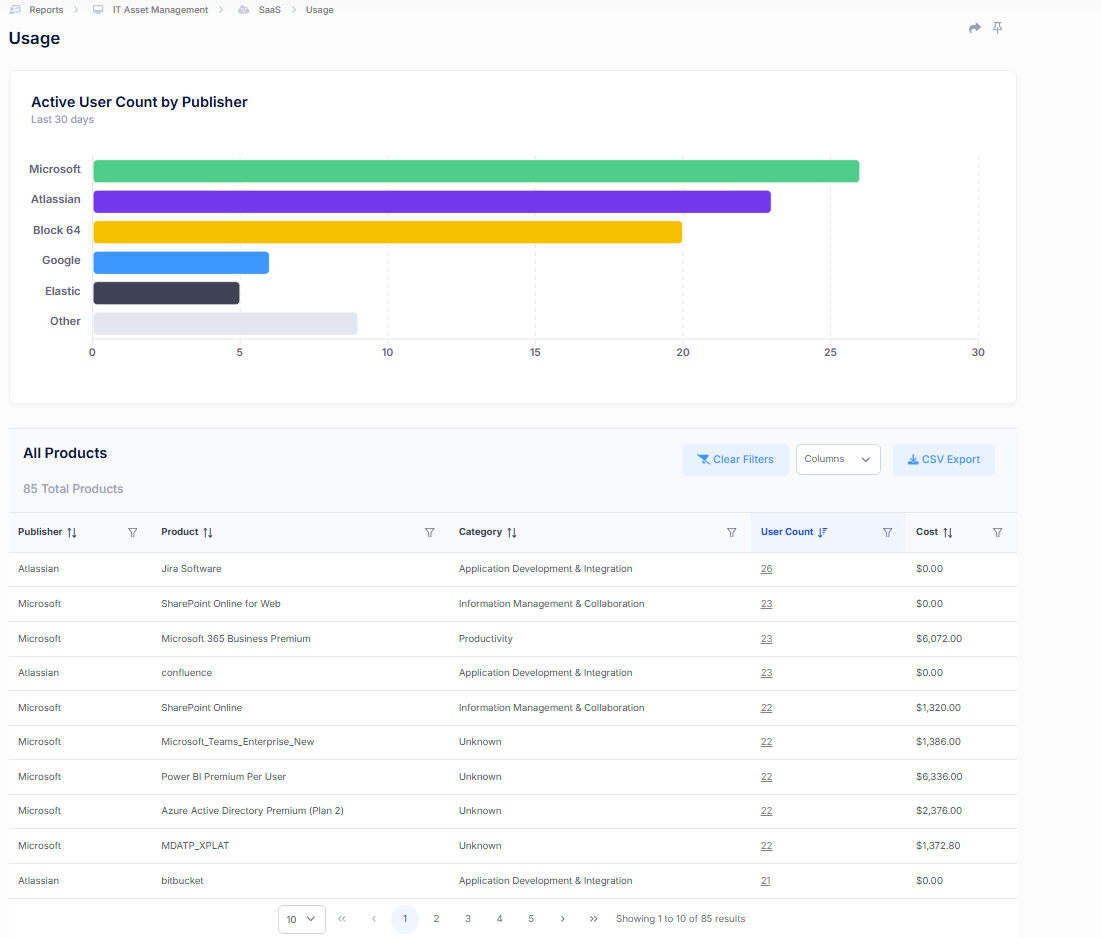Open the User Count column filter
The width and height of the screenshot is (1101, 938).
click(888, 533)
